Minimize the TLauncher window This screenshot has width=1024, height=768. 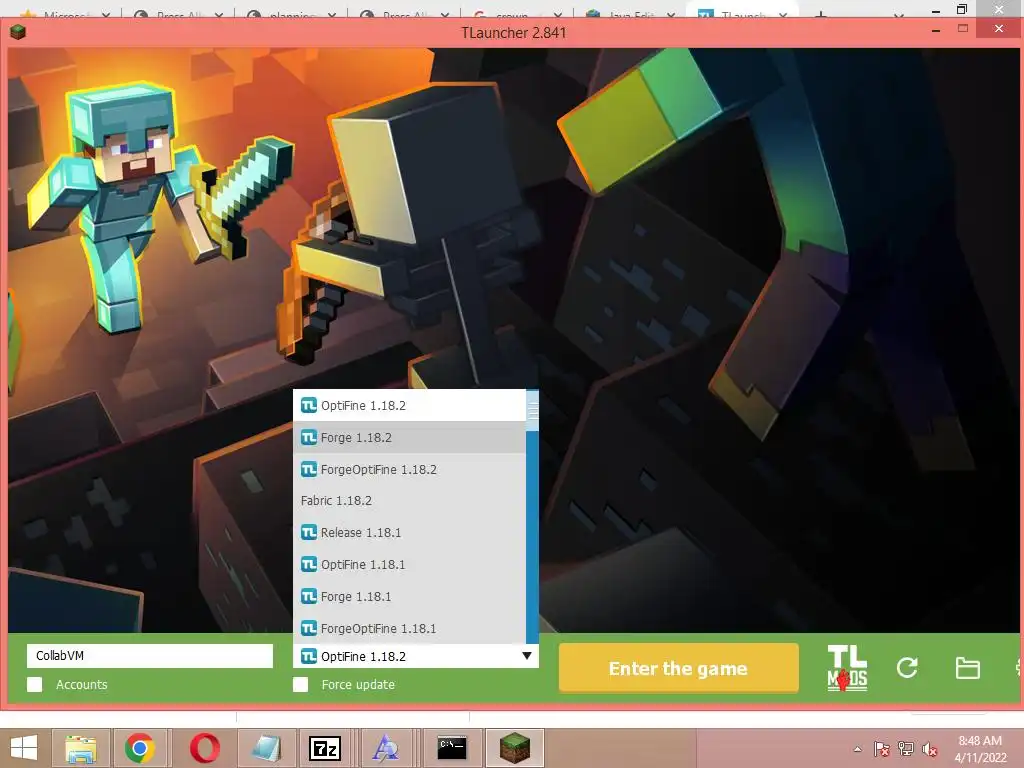tap(936, 30)
